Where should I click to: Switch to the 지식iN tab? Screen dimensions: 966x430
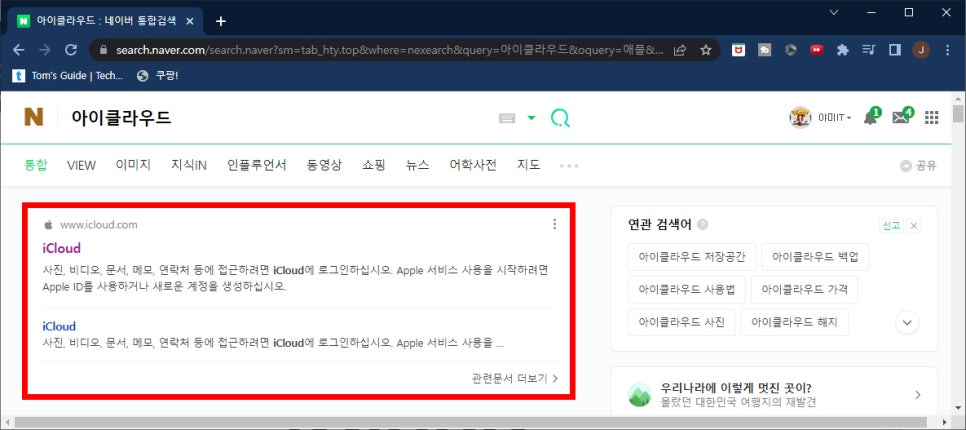[x=189, y=165]
